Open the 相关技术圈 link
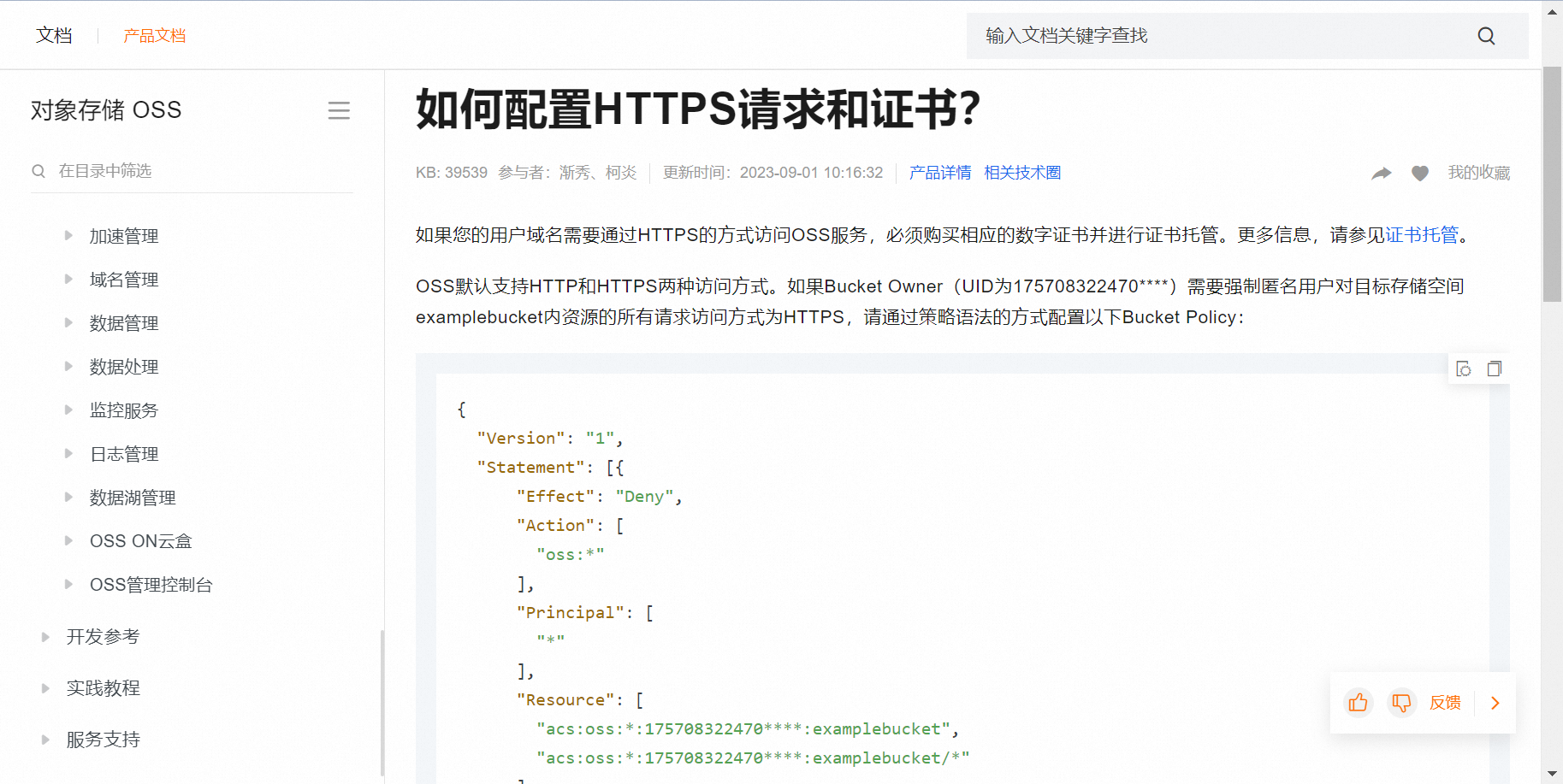Image resolution: width=1563 pixels, height=784 pixels. [x=1022, y=173]
